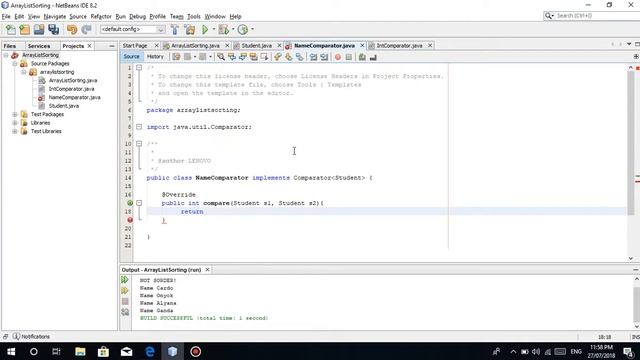Click the Profile Project toolbar icon
640x360 pixels.
click(242, 29)
